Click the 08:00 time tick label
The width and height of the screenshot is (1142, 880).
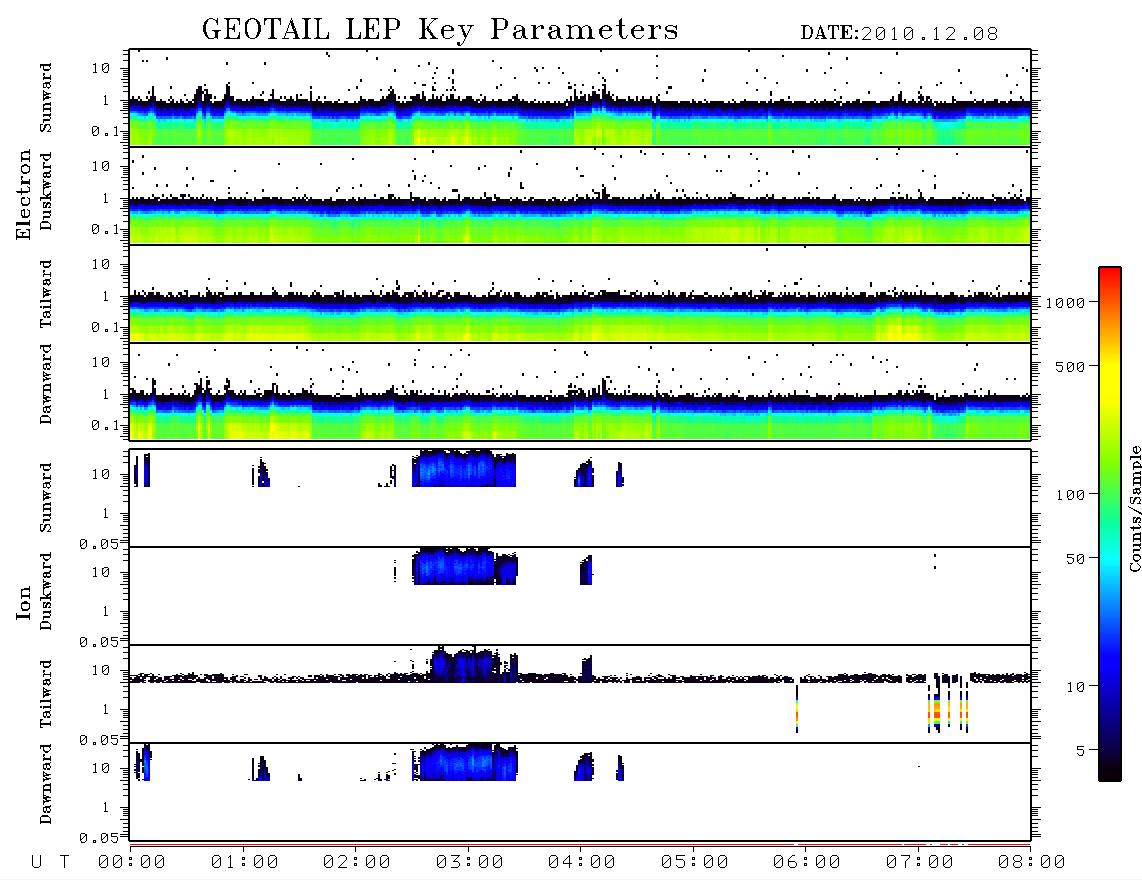coord(1031,863)
